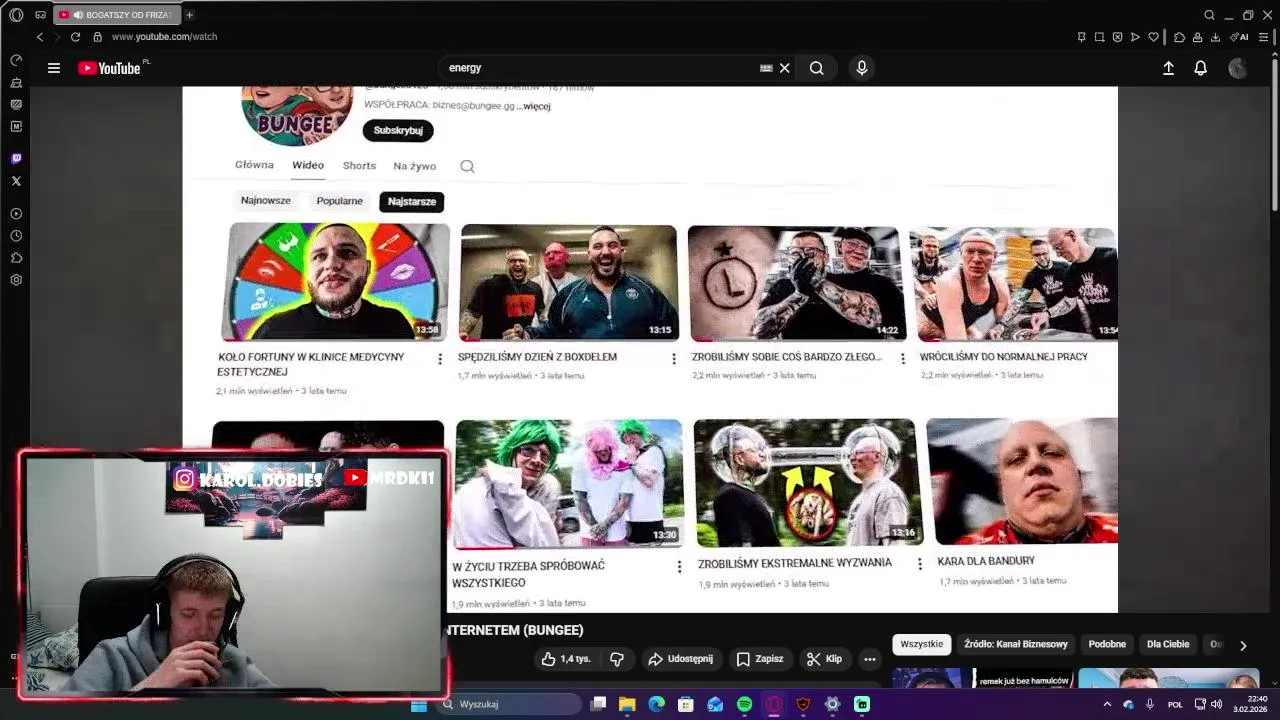
Task: Run search with the magnifier button
Action: (x=817, y=68)
